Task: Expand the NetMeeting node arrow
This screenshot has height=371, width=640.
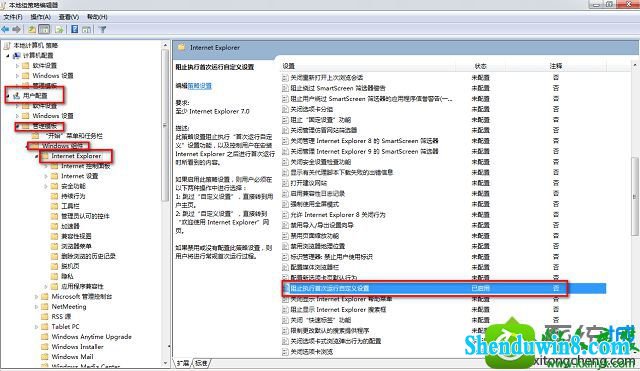Action: pyautogui.click(x=36, y=307)
